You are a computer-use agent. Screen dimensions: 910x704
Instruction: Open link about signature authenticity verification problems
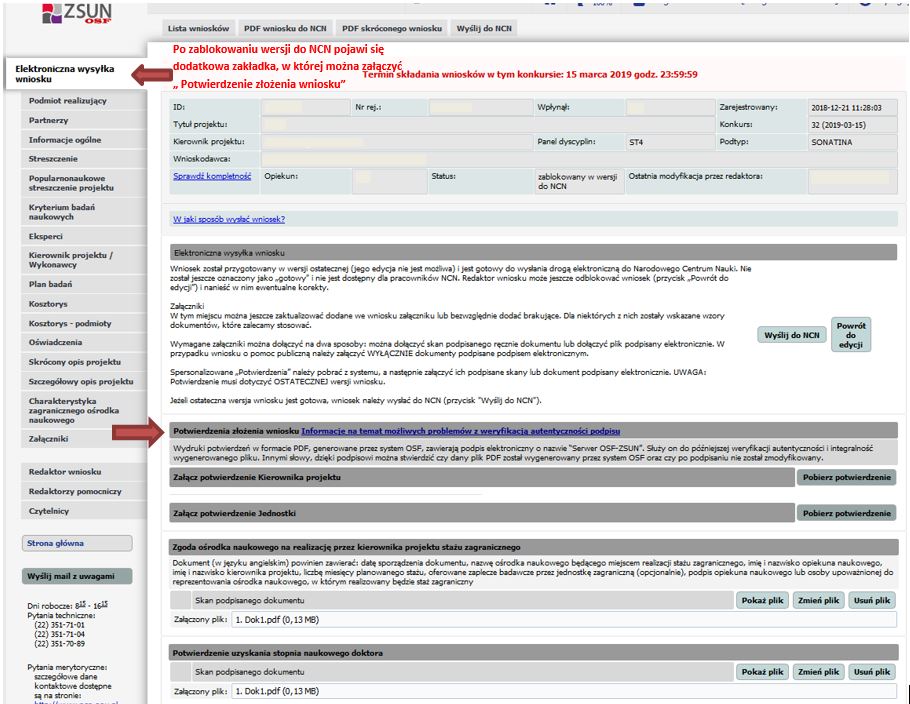tap(460, 431)
